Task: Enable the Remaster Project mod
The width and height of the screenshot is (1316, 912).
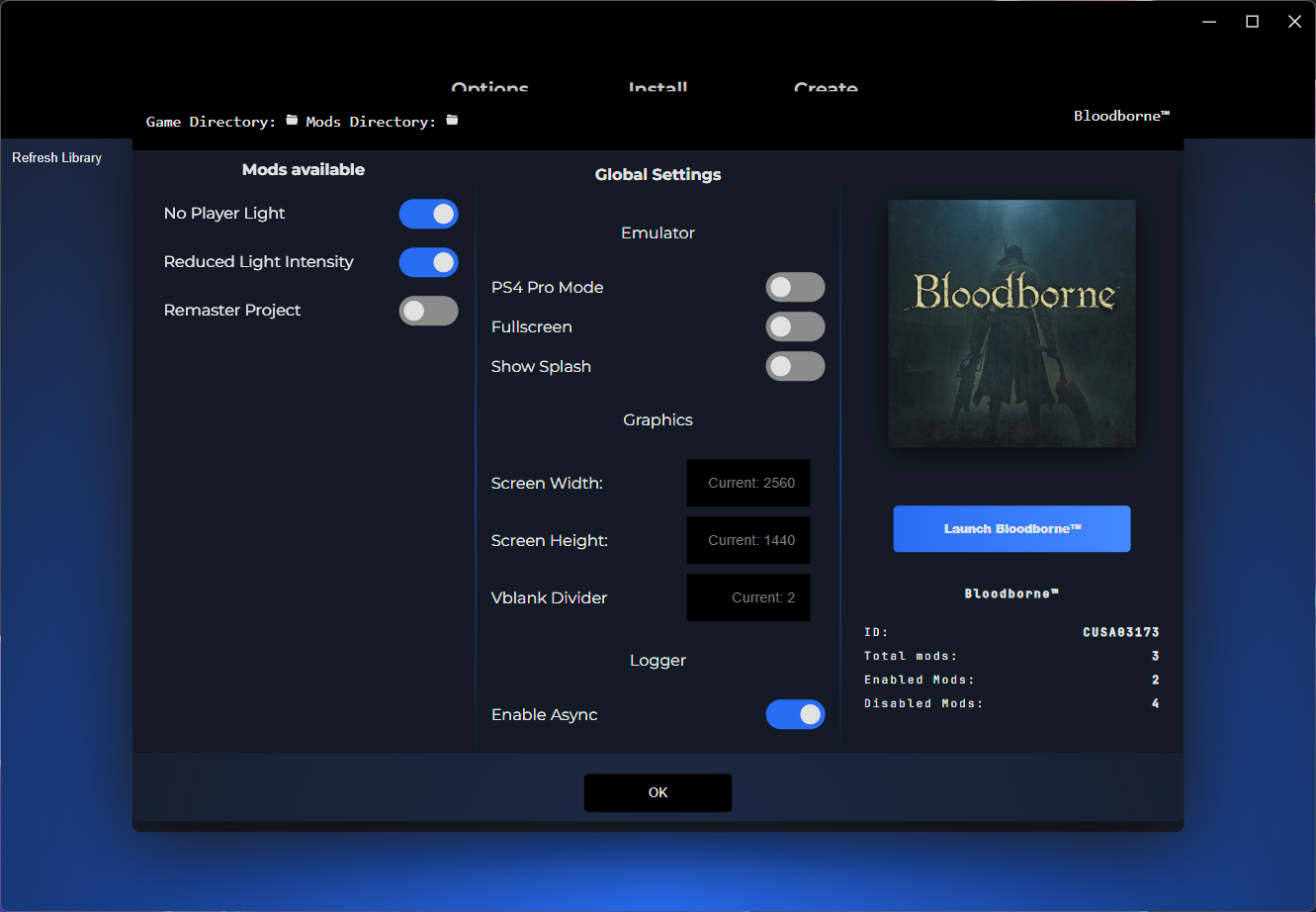Action: (428, 311)
